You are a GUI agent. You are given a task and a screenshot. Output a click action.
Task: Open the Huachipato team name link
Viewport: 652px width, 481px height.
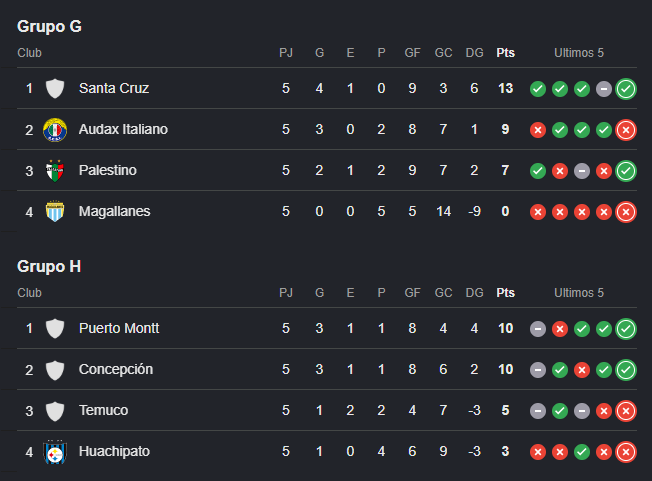coord(114,451)
